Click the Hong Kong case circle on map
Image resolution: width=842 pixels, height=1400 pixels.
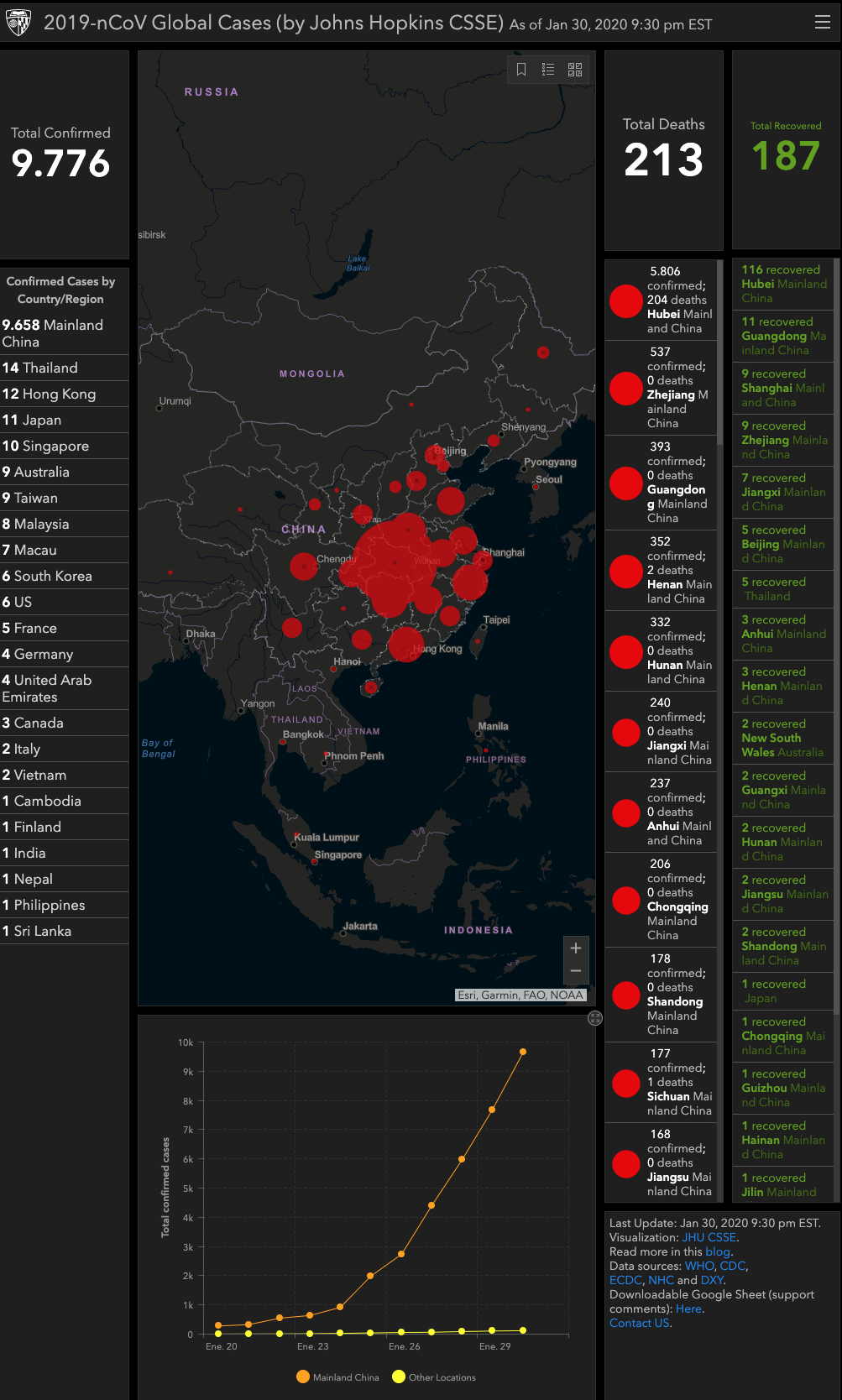pyautogui.click(x=406, y=645)
